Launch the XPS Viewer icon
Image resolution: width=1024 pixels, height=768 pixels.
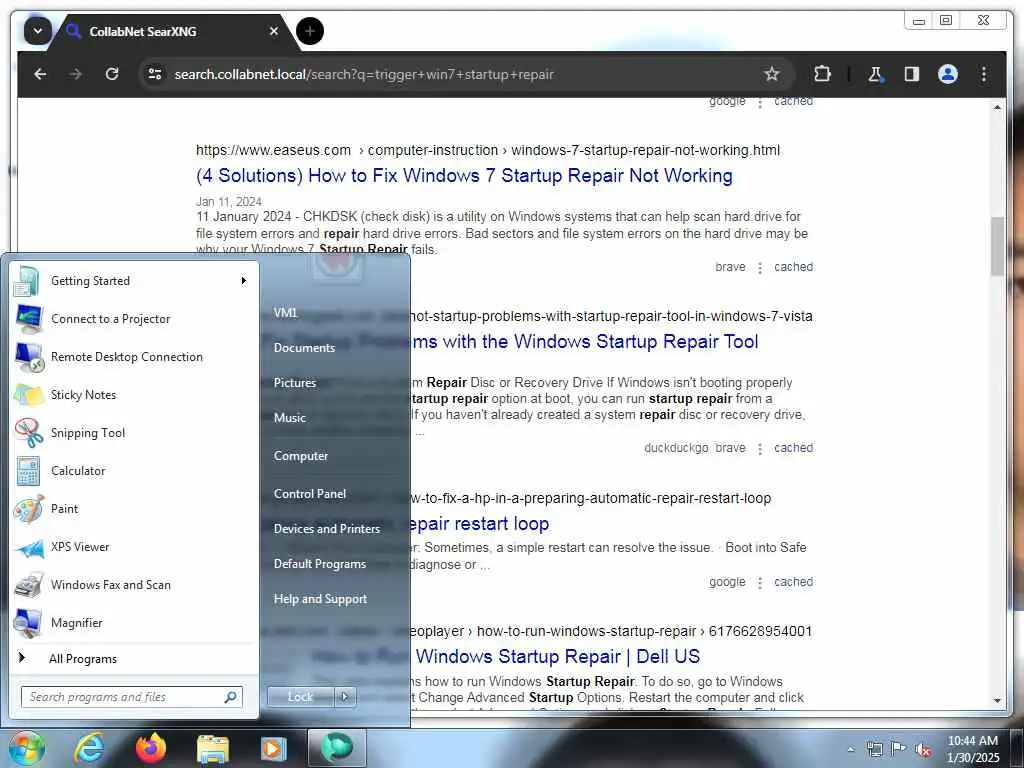[28, 547]
